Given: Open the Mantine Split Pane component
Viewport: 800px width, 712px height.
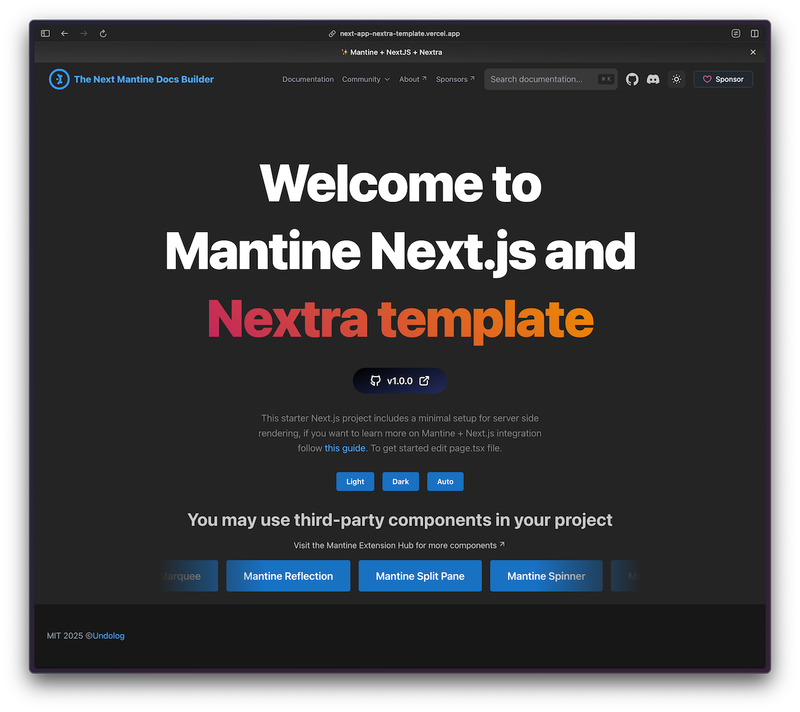Looking at the screenshot, I should point(420,576).
